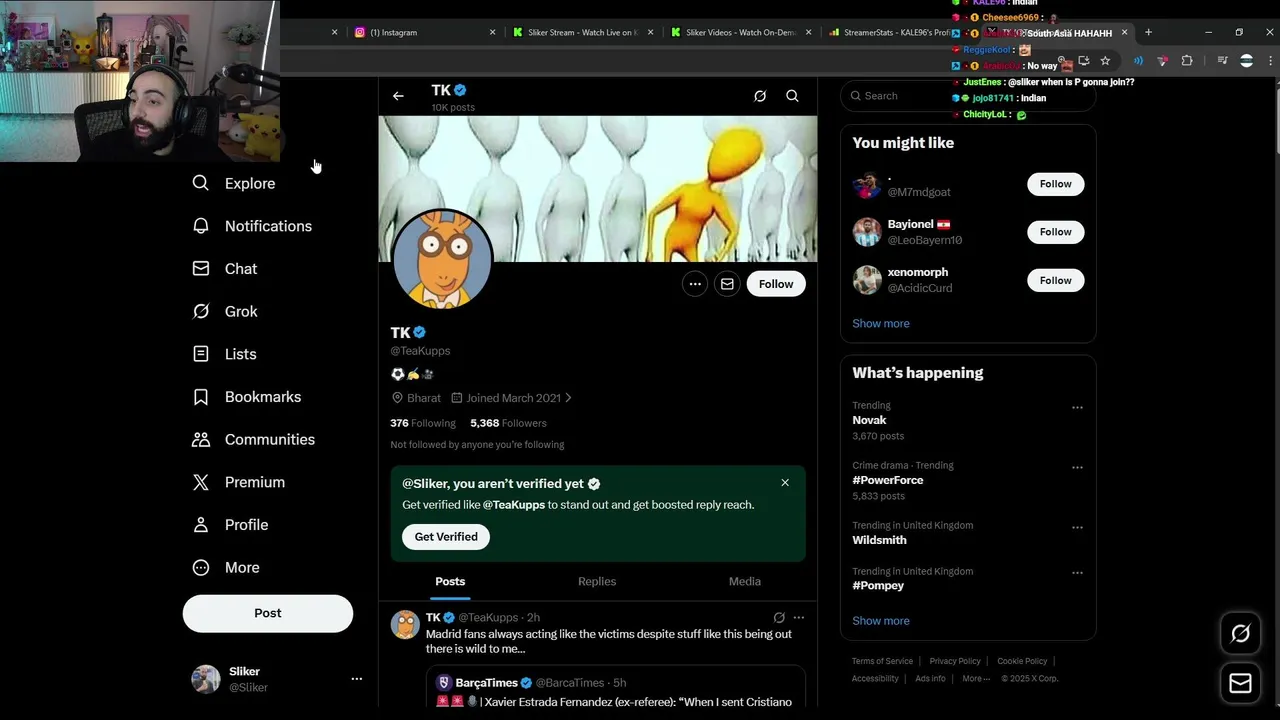Dismiss the verification prompt banner

pyautogui.click(x=785, y=483)
